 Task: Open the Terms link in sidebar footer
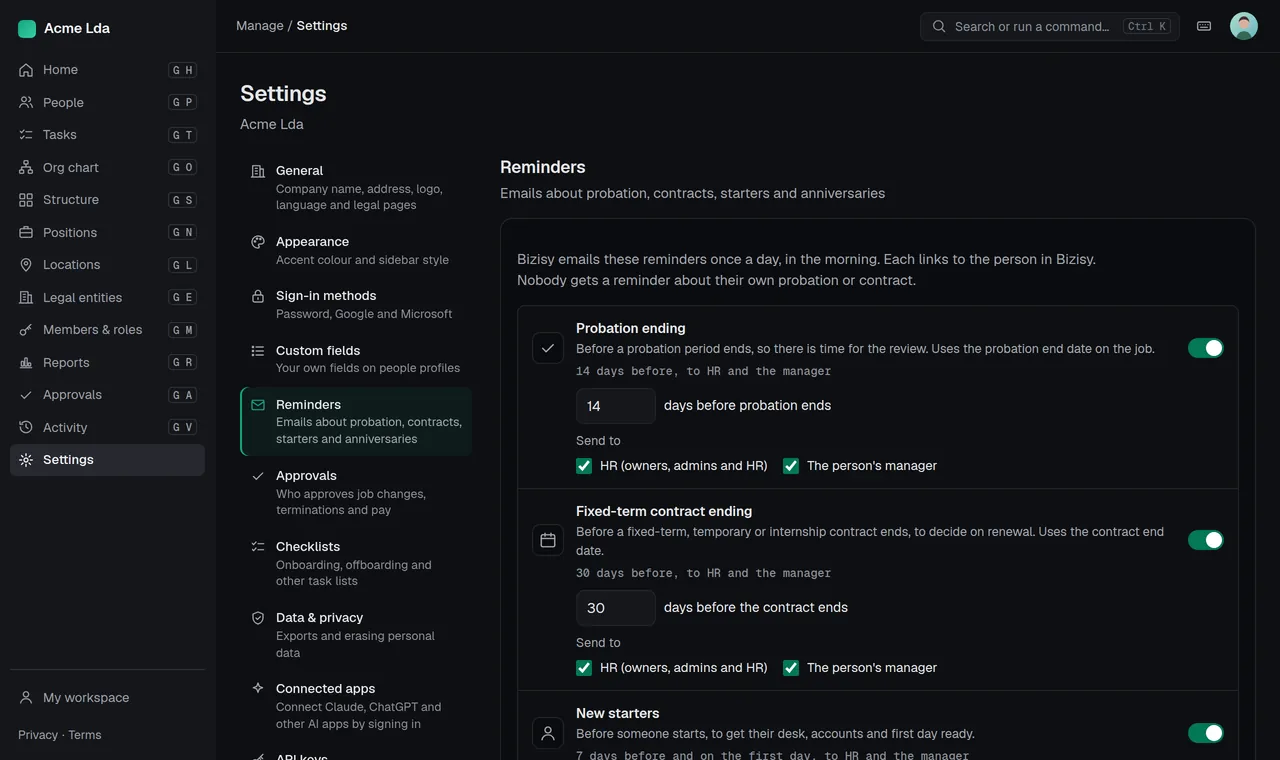click(x=85, y=735)
